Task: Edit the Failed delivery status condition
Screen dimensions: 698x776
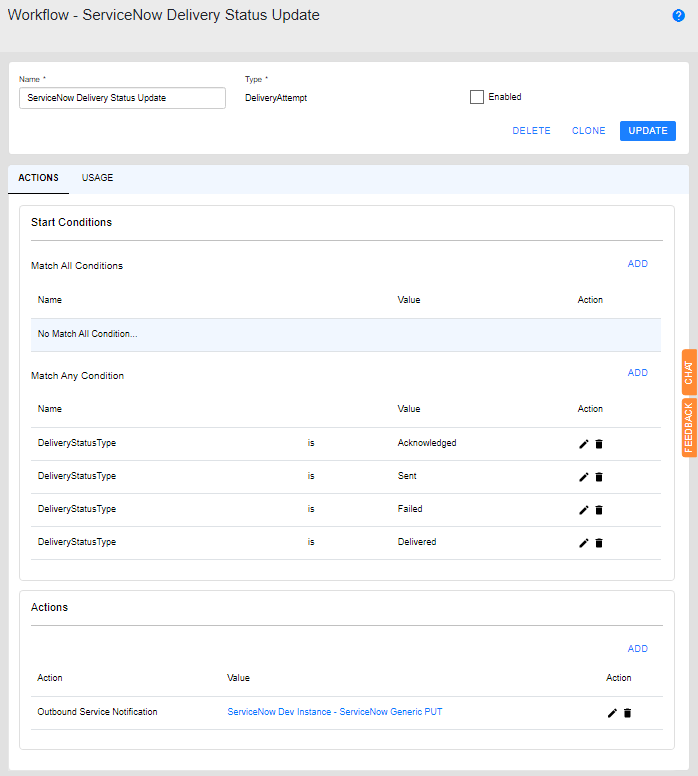Action: click(584, 510)
